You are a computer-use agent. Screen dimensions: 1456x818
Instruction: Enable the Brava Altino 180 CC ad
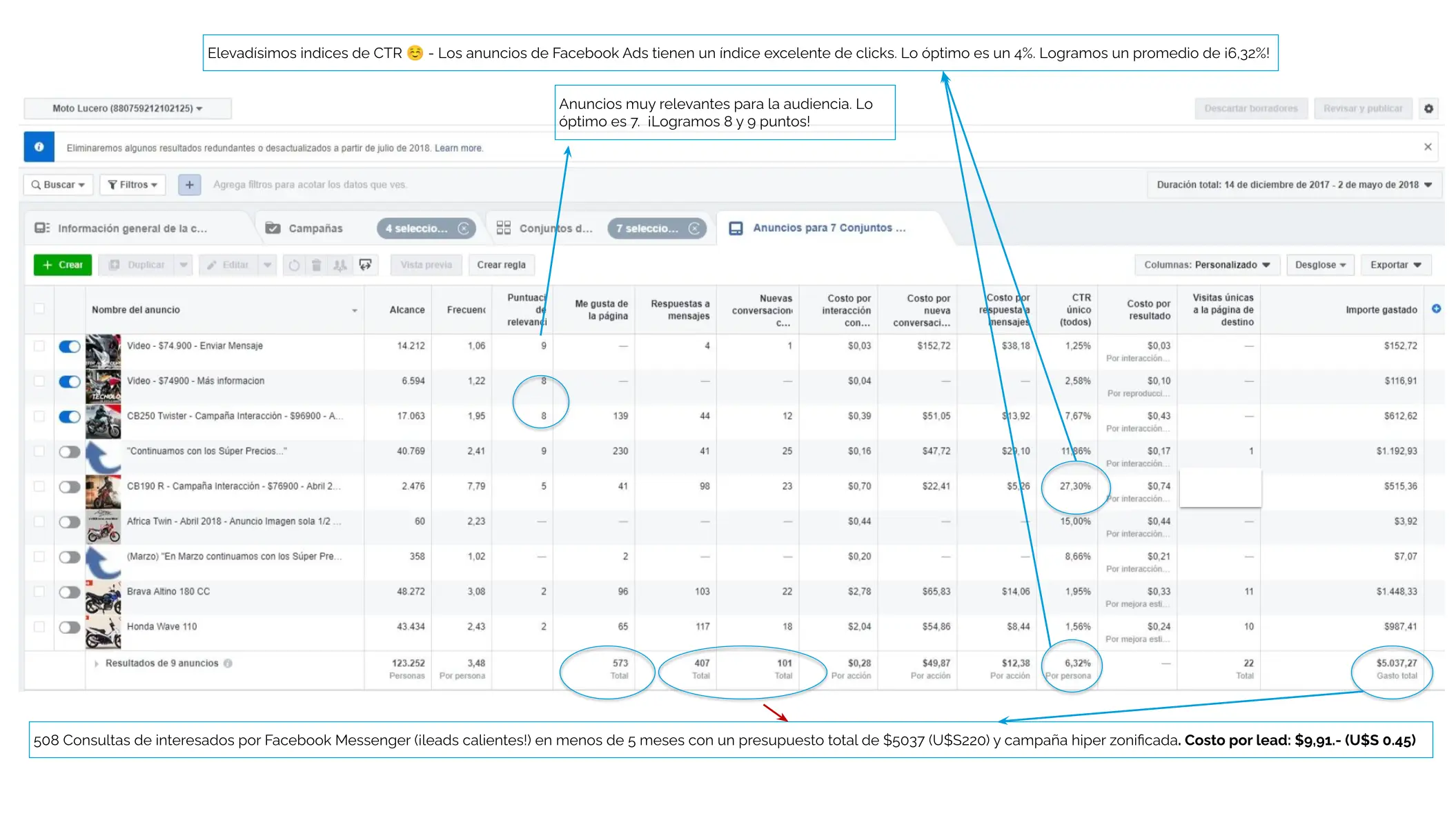[70, 592]
